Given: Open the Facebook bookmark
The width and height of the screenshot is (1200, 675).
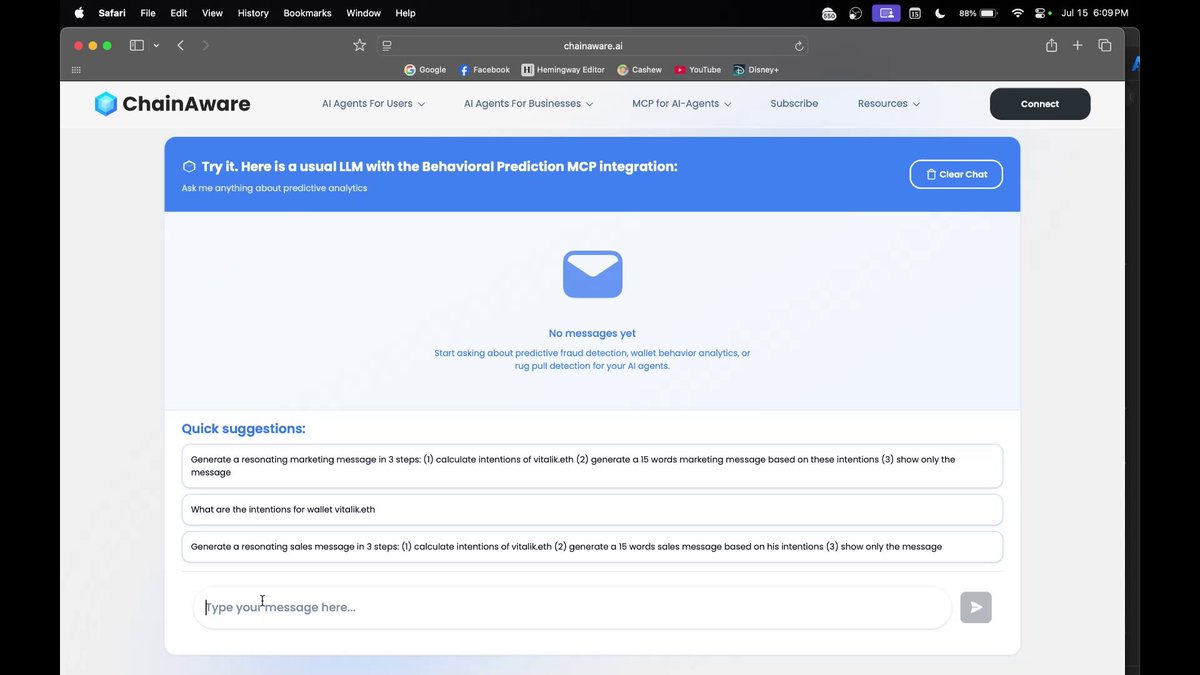Looking at the screenshot, I should (x=484, y=70).
